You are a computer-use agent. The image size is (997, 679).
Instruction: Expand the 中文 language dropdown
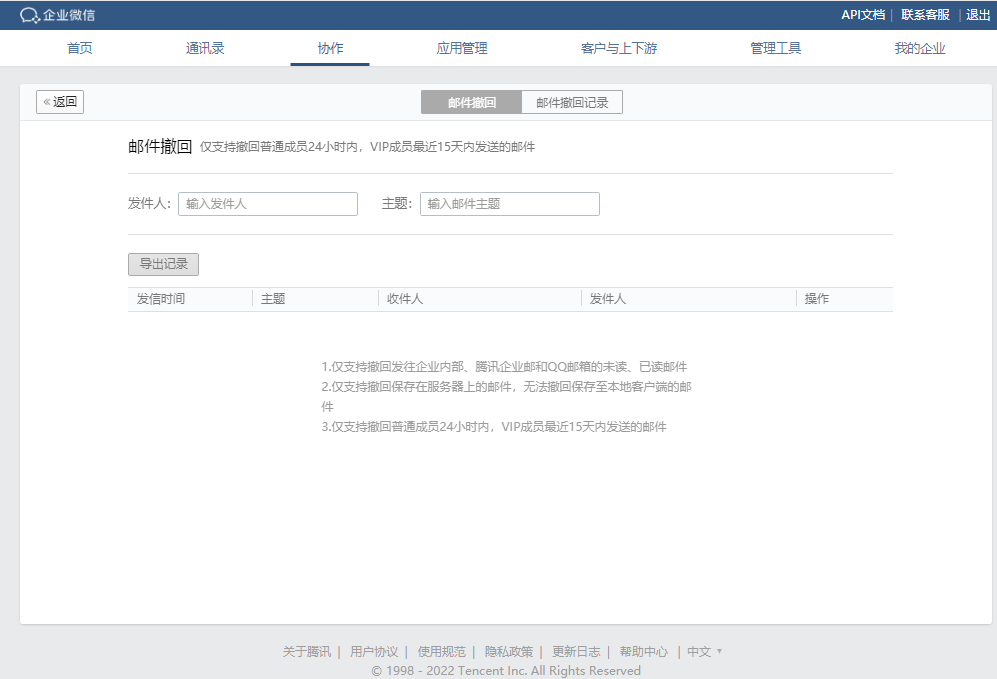(704, 652)
